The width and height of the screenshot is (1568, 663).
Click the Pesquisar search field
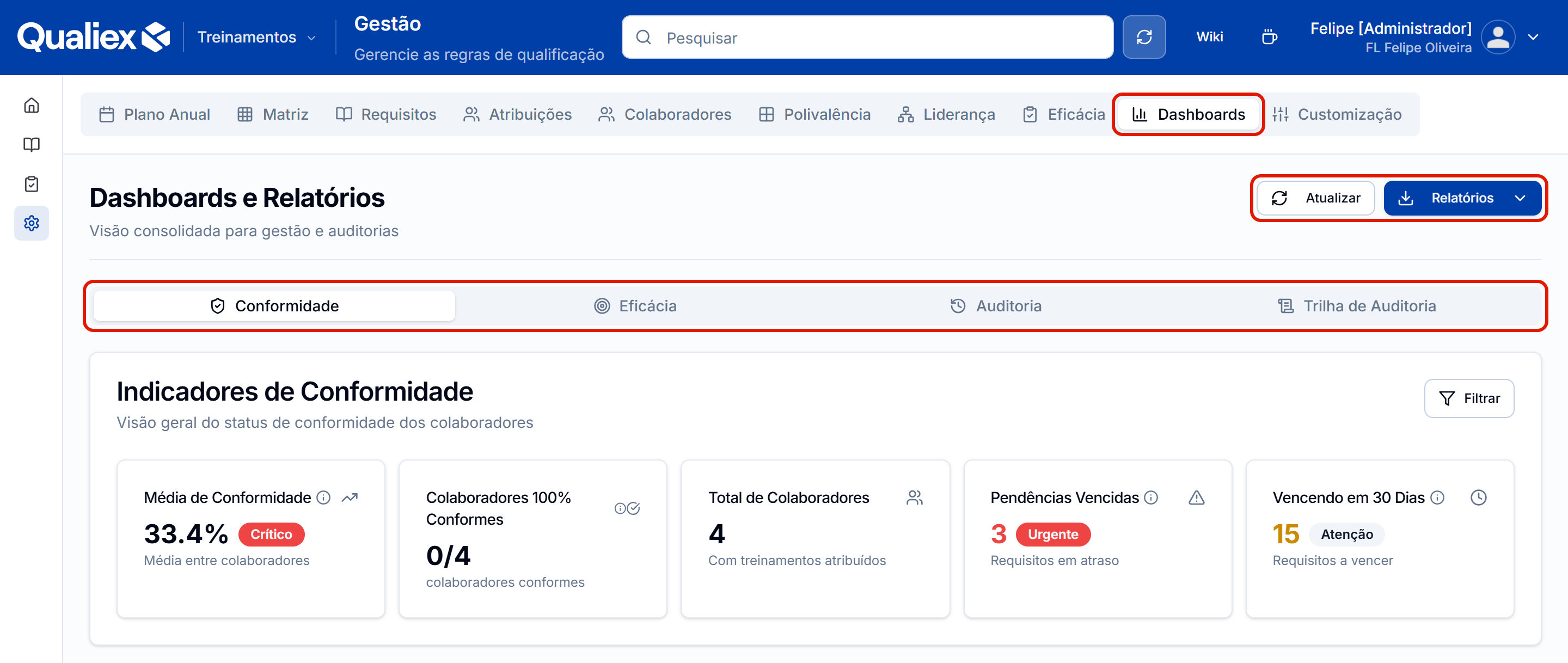point(867,37)
